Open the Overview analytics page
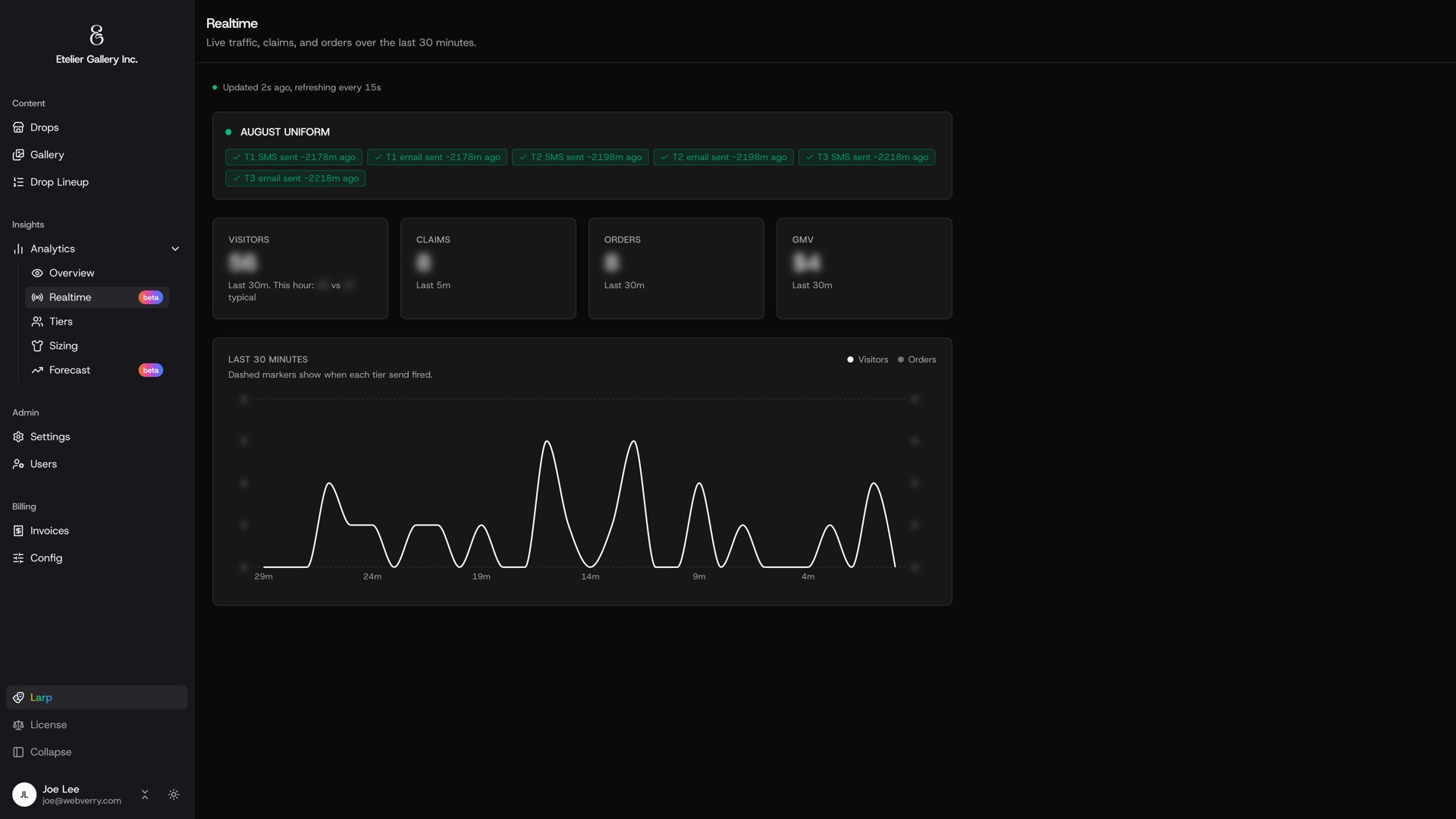This screenshot has width=1456, height=819. coord(97,273)
